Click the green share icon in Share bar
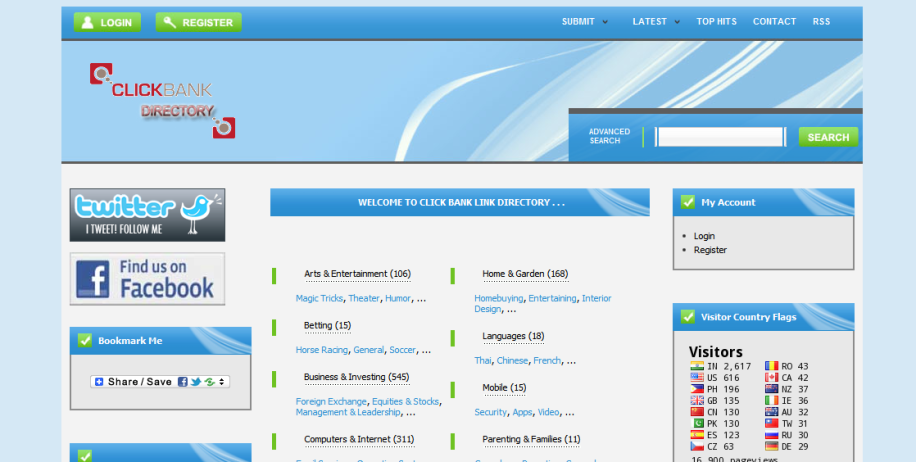Image resolution: width=916 pixels, height=462 pixels. pos(209,381)
